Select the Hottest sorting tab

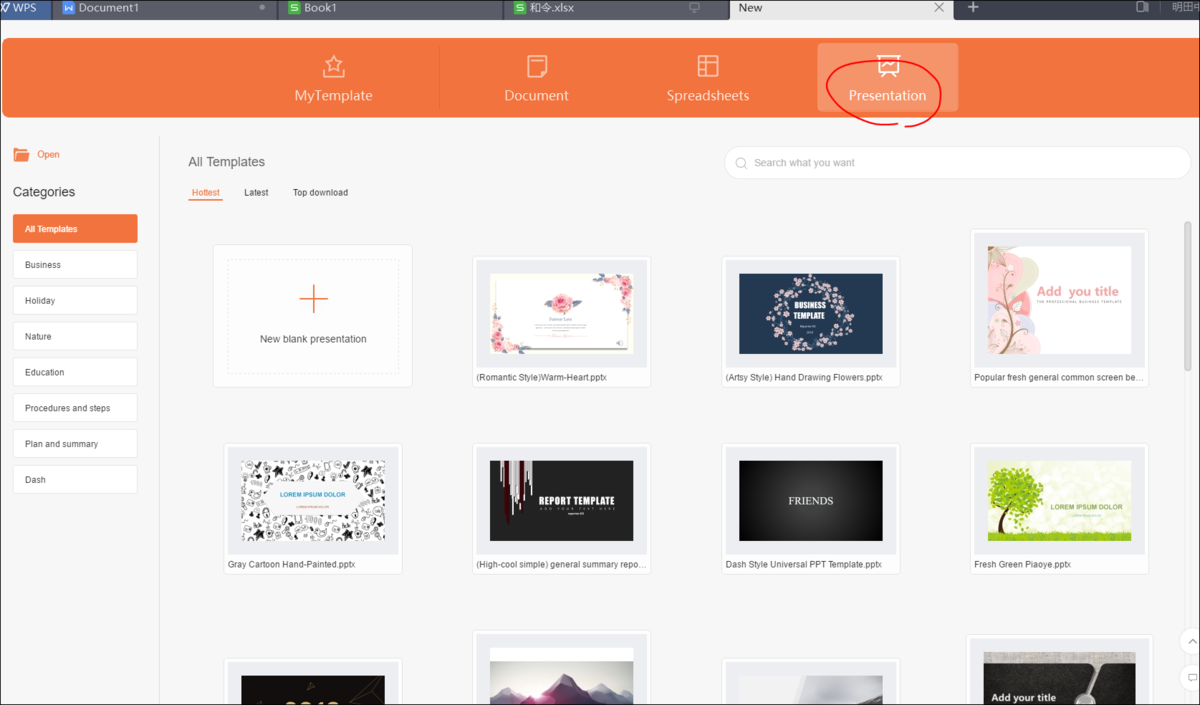coord(206,193)
